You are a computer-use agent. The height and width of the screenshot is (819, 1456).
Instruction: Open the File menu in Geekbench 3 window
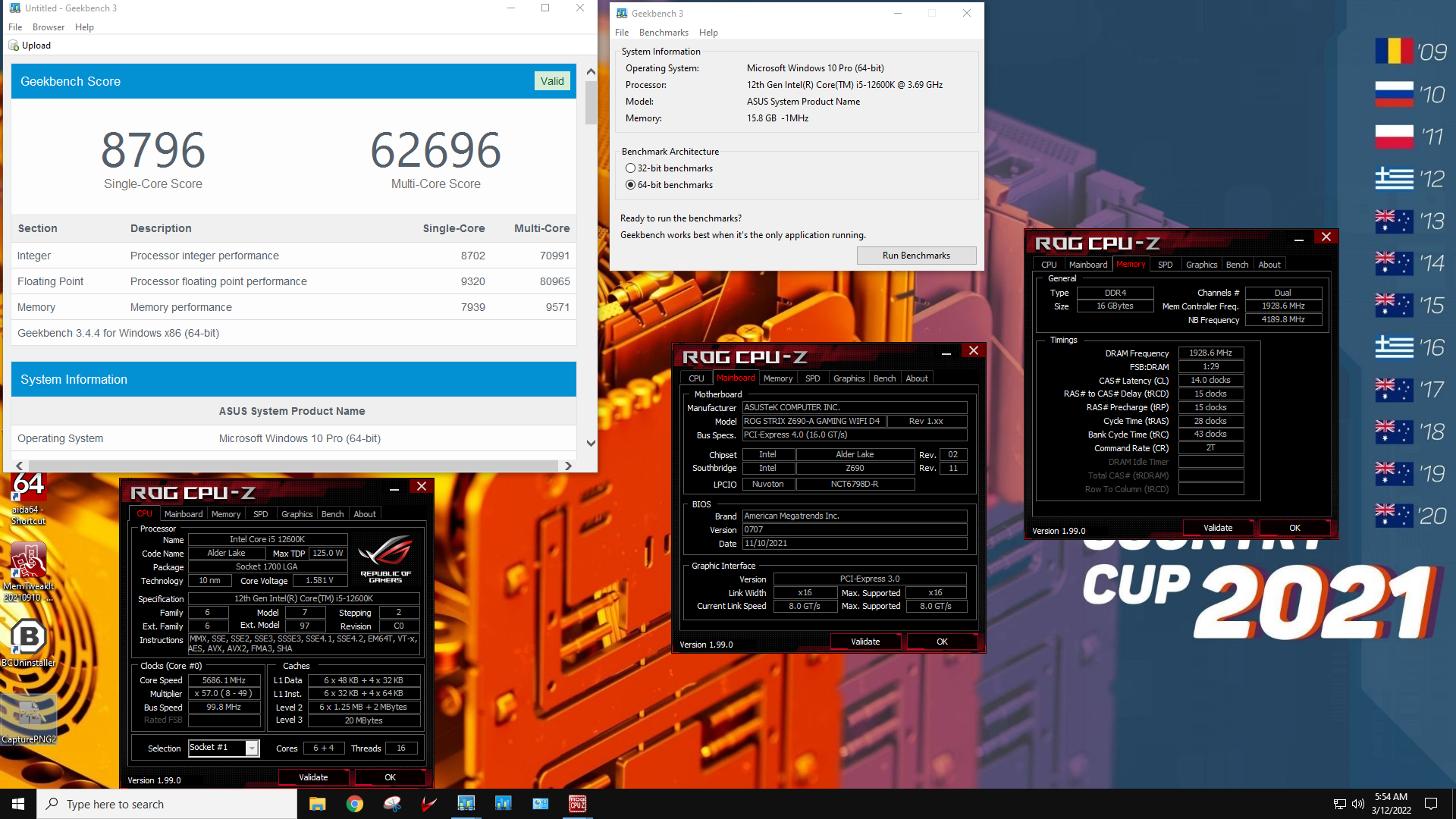622,33
